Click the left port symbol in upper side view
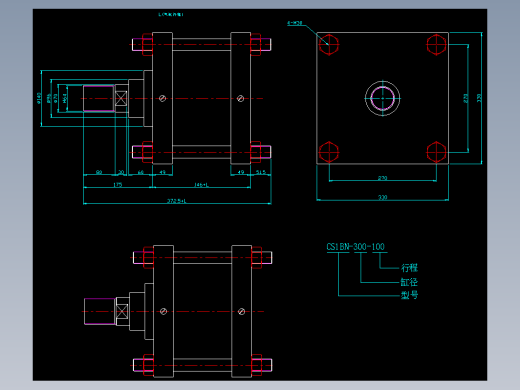This screenshot has height=390, width=520. pyautogui.click(x=163, y=98)
